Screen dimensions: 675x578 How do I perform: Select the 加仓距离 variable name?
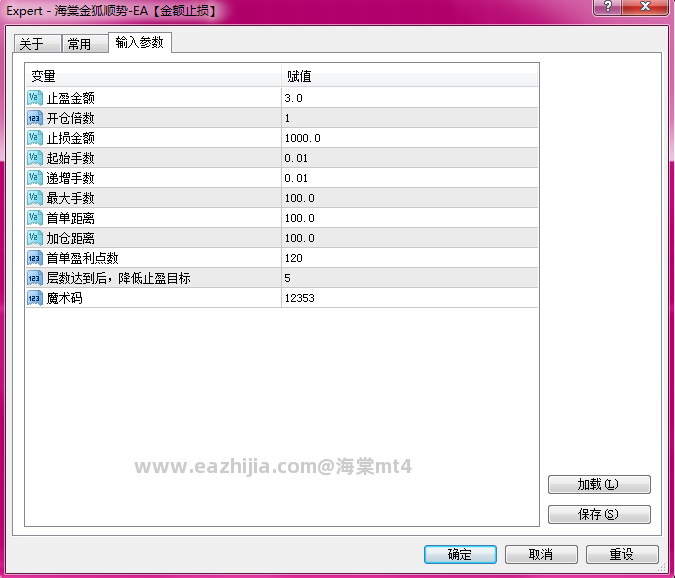[71, 238]
